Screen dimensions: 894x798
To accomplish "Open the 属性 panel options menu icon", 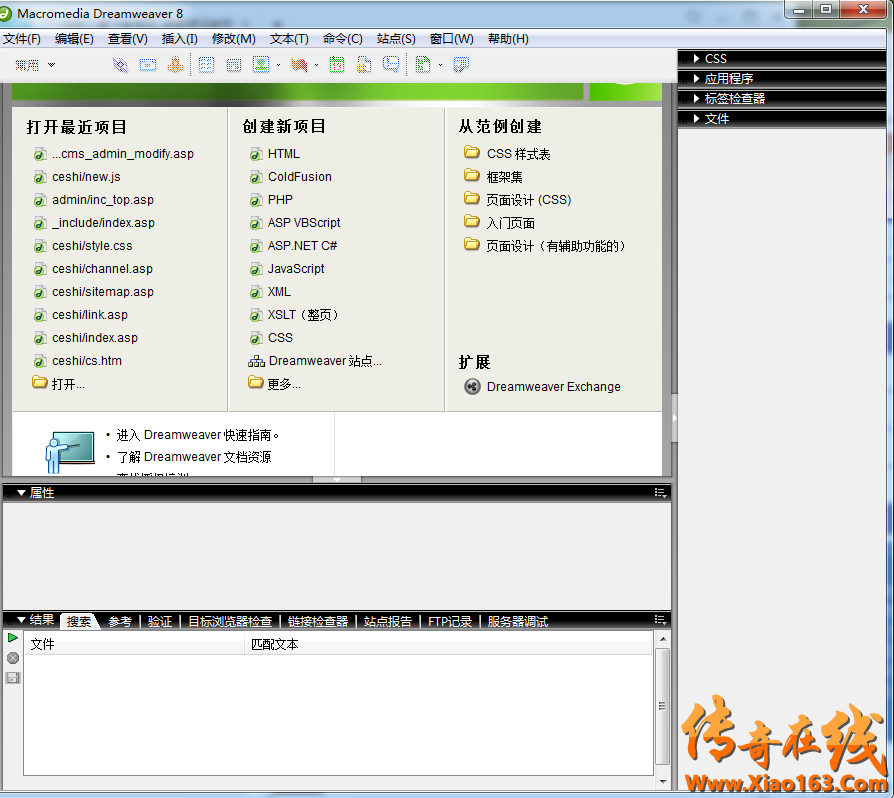I will 660,493.
